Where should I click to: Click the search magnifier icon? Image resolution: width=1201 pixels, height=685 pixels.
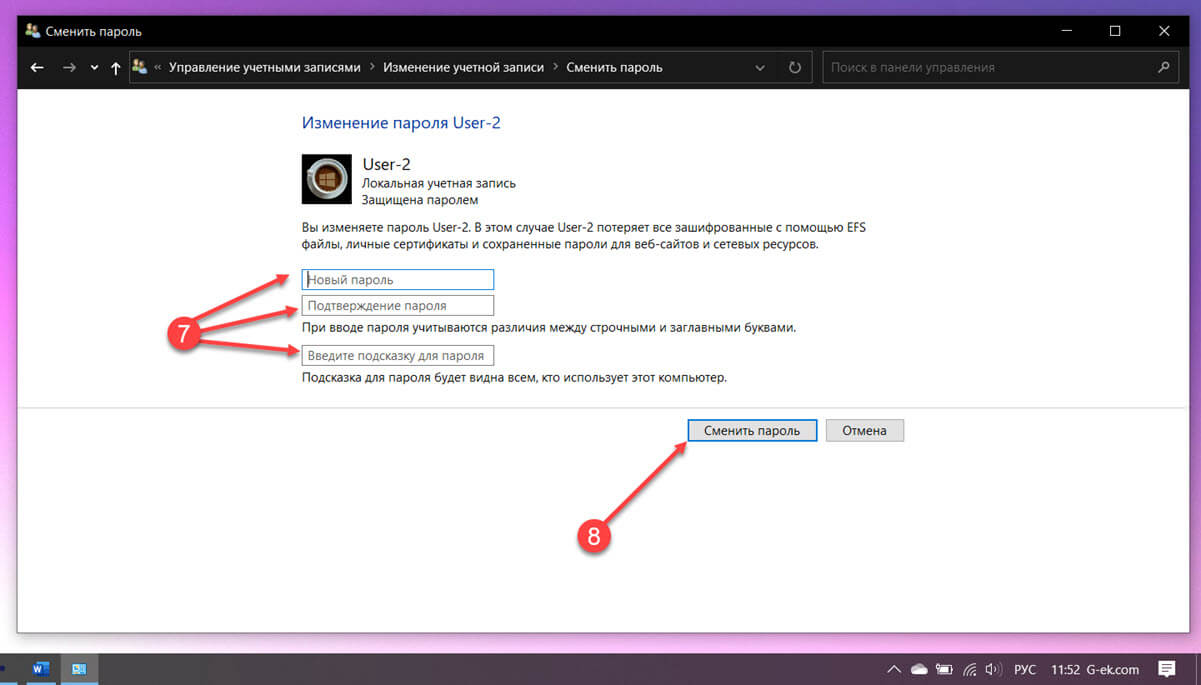tap(1163, 68)
